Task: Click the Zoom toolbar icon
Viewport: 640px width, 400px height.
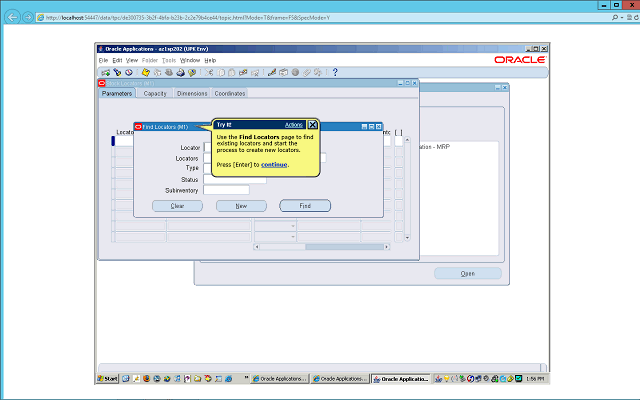Action: pos(283,73)
